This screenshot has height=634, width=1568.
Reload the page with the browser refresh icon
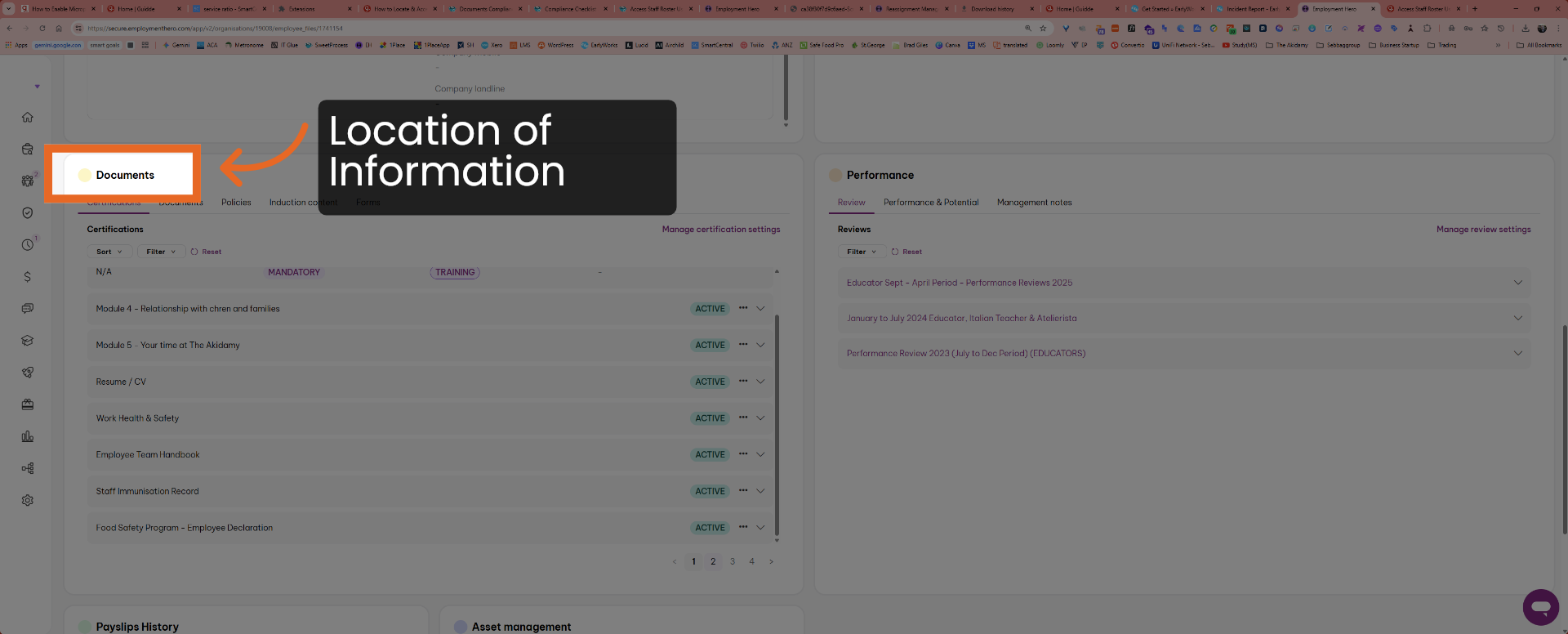pos(42,28)
